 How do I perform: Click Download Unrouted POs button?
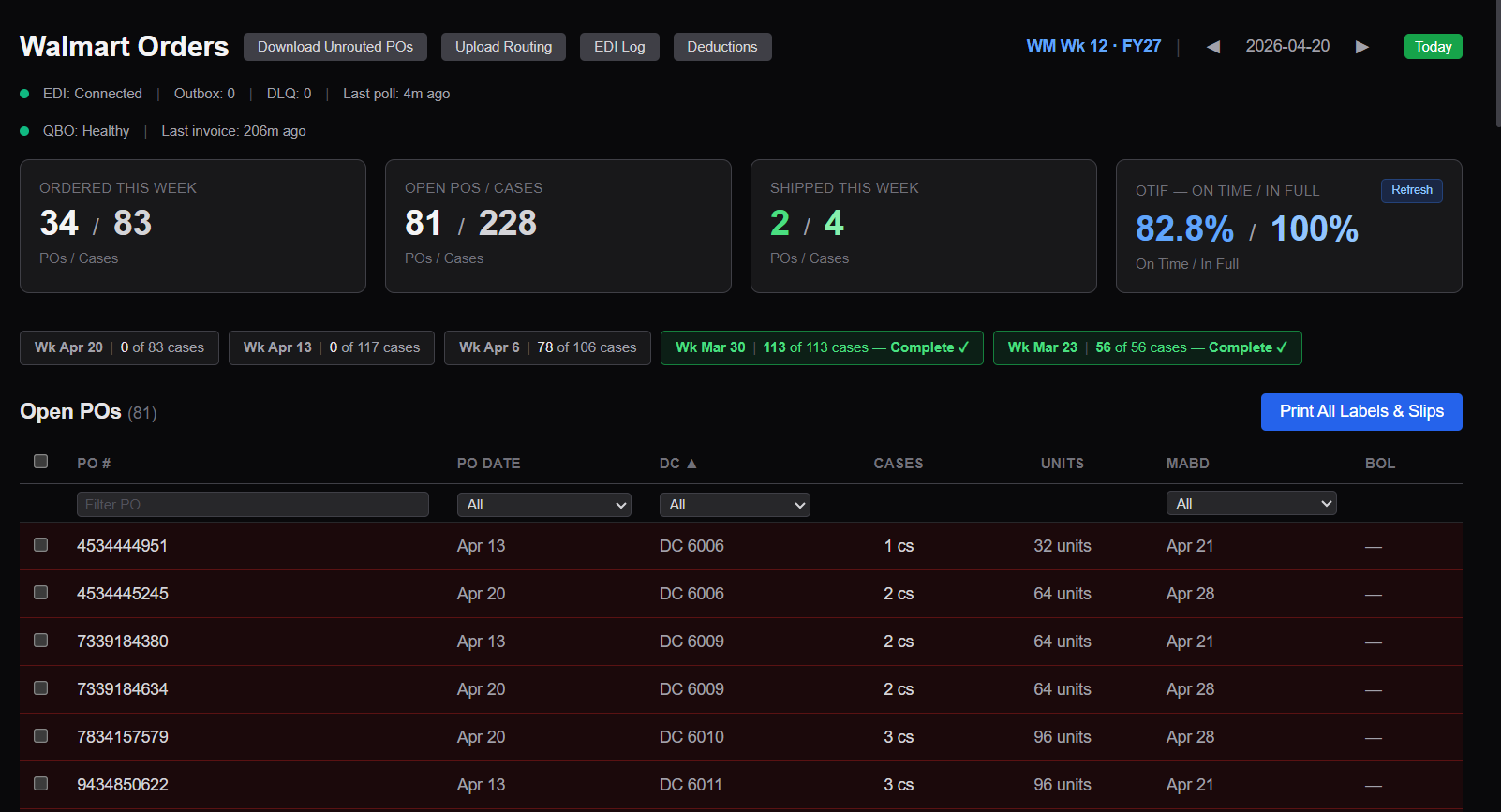pyautogui.click(x=335, y=47)
